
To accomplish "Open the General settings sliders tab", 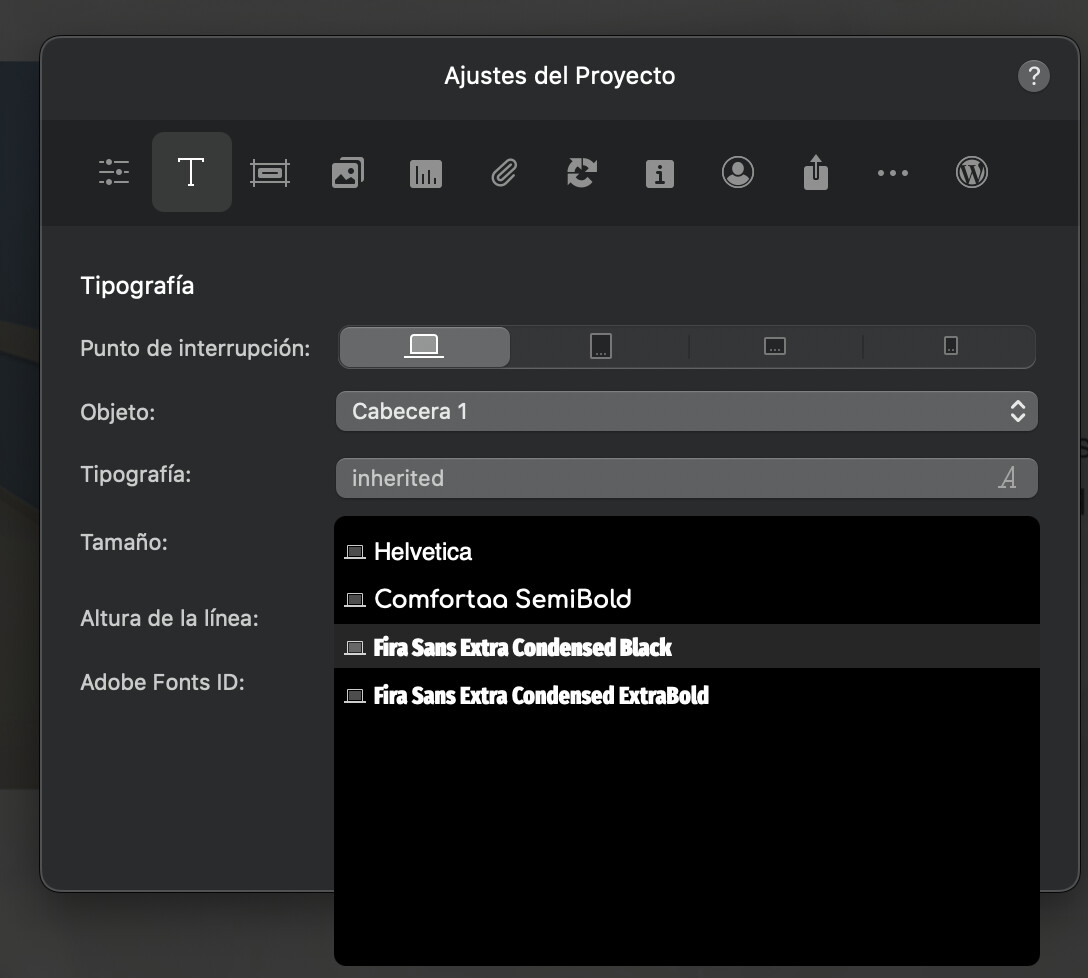I will pos(114,172).
